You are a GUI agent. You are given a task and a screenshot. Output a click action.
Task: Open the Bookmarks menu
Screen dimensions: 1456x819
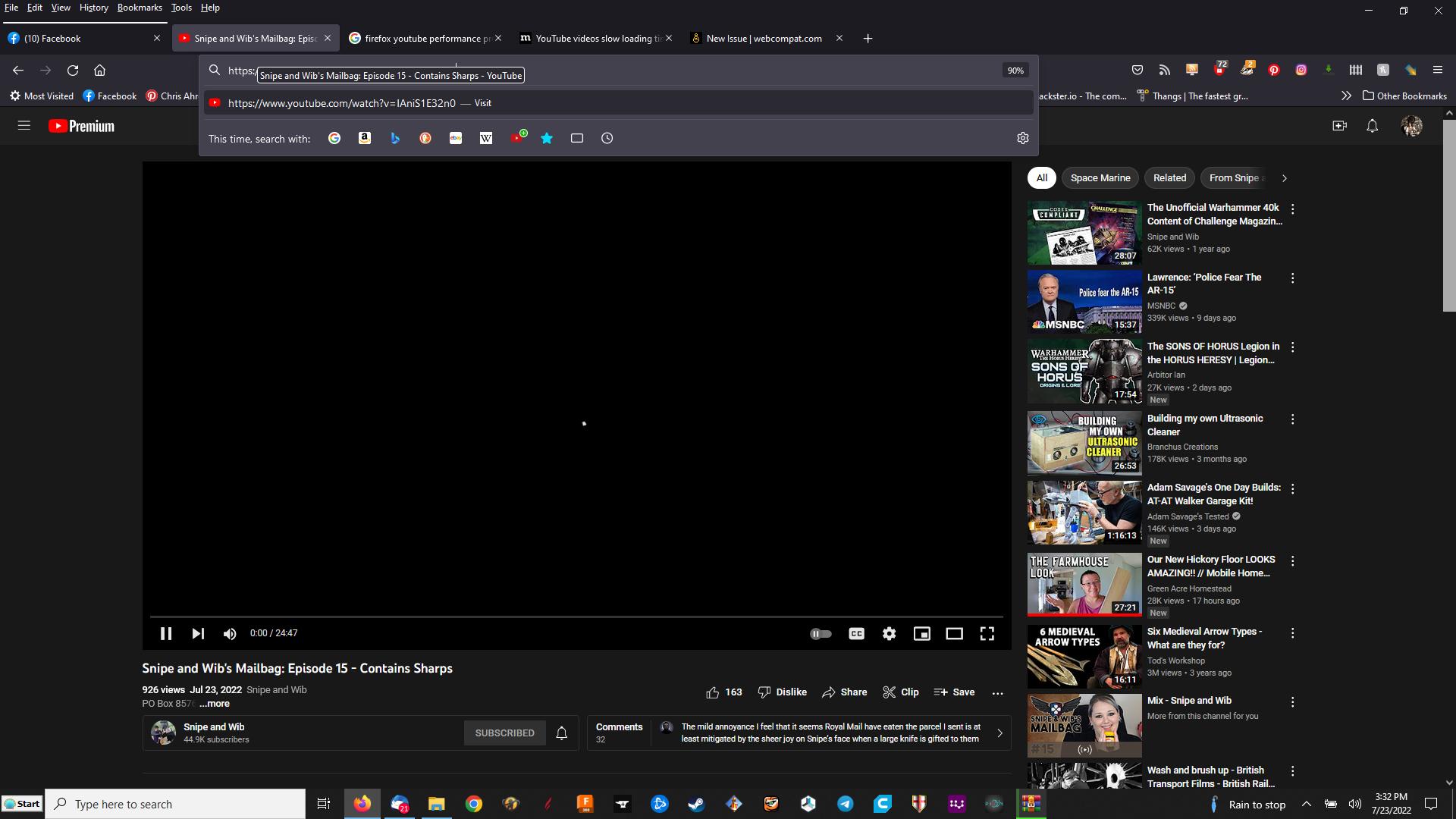[x=140, y=8]
